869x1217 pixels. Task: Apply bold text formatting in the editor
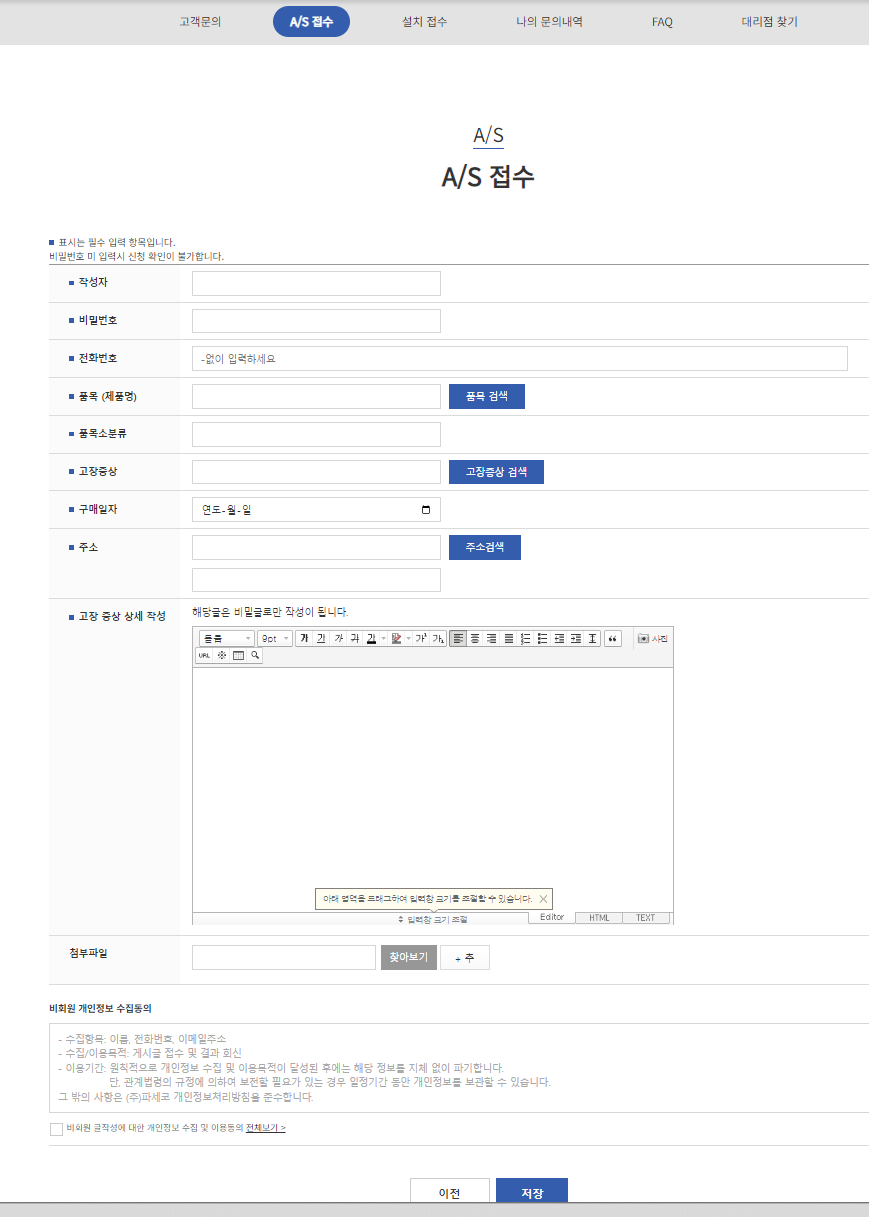click(305, 637)
